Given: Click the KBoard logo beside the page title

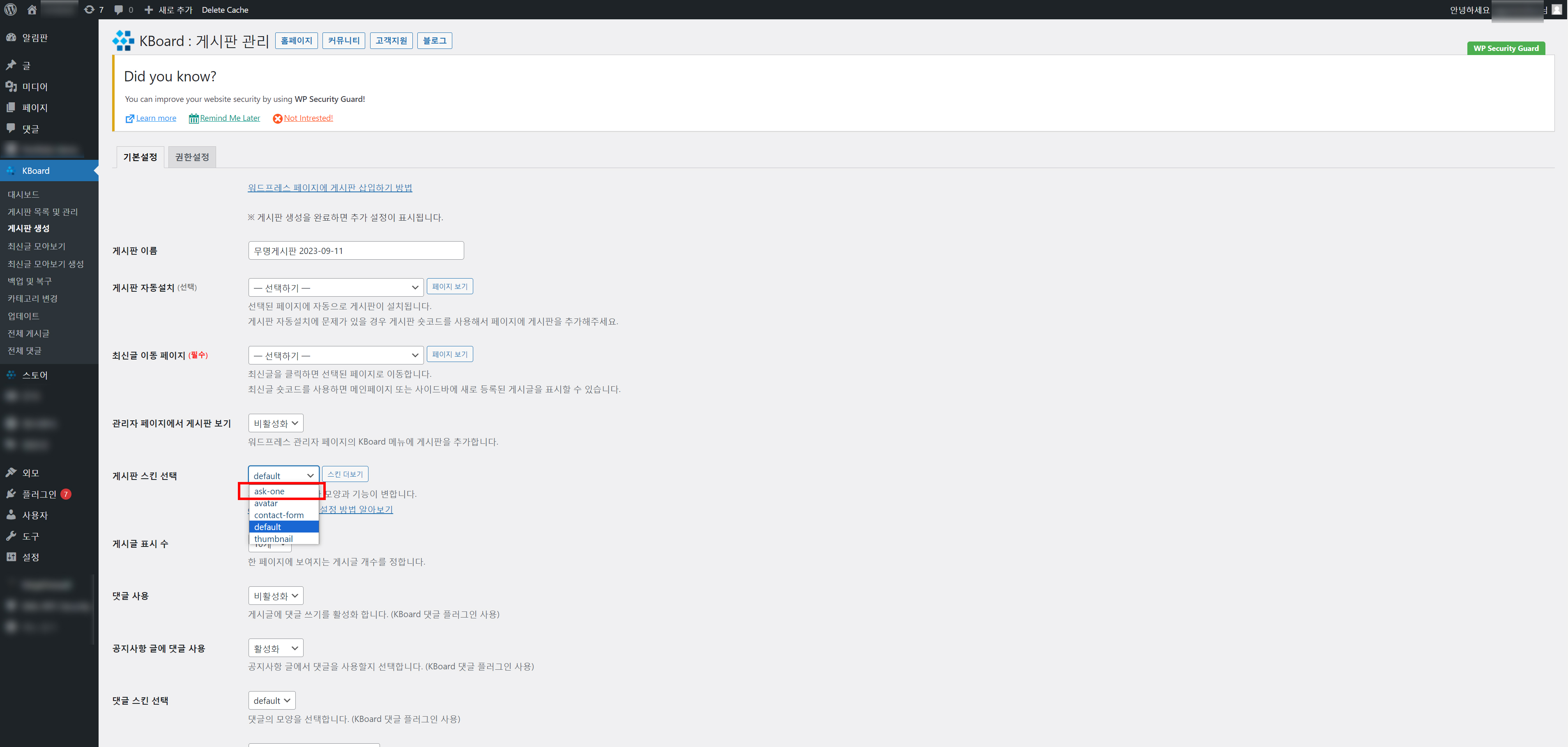Looking at the screenshot, I should (x=123, y=41).
